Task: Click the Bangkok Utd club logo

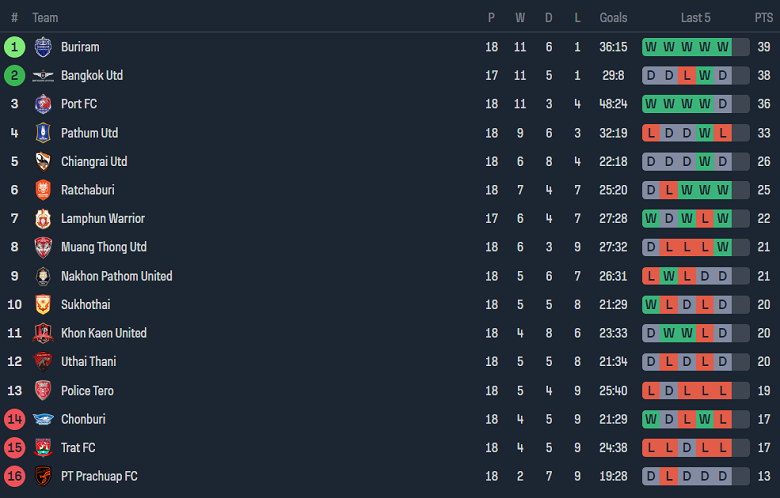Action: click(42, 76)
